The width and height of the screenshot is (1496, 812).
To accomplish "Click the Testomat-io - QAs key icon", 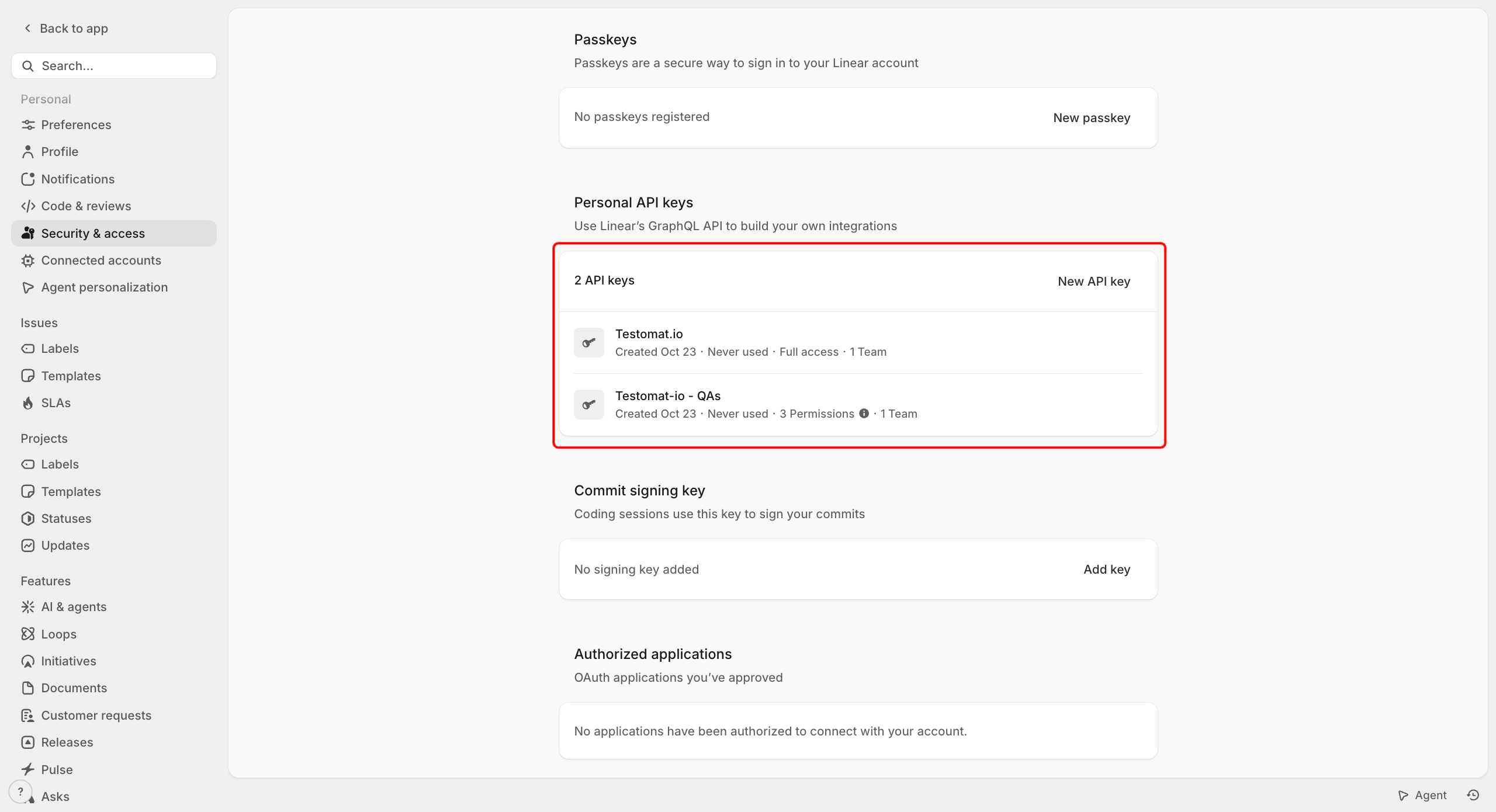I will click(589, 404).
